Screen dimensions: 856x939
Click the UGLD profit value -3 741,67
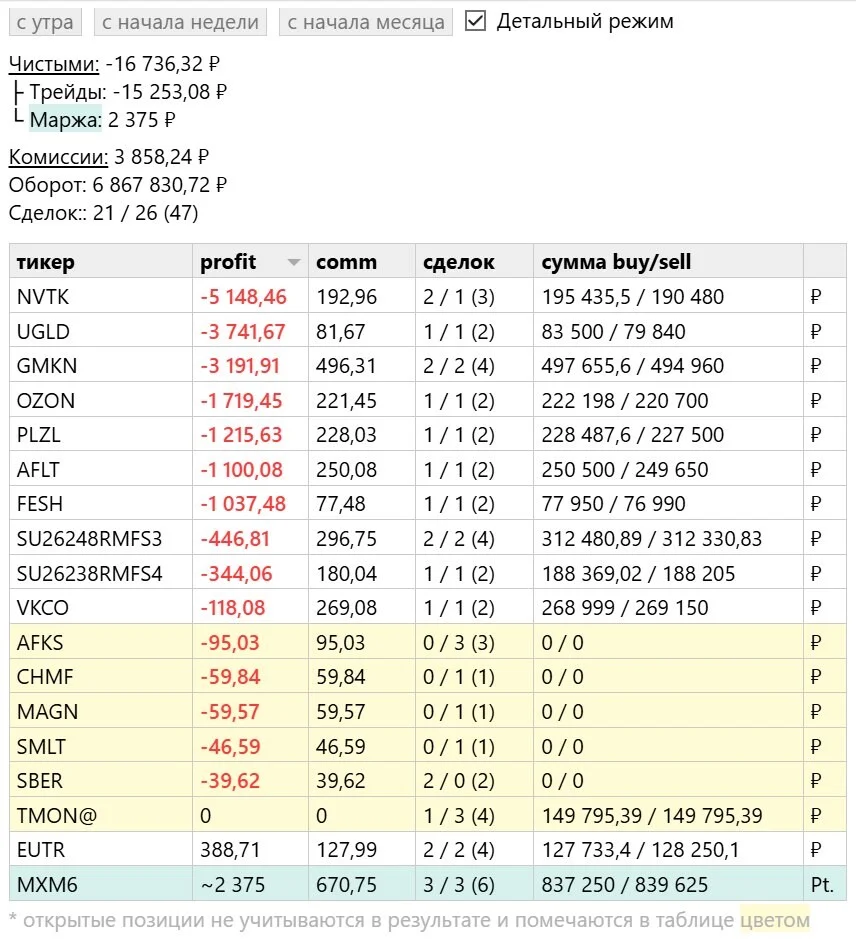243,331
